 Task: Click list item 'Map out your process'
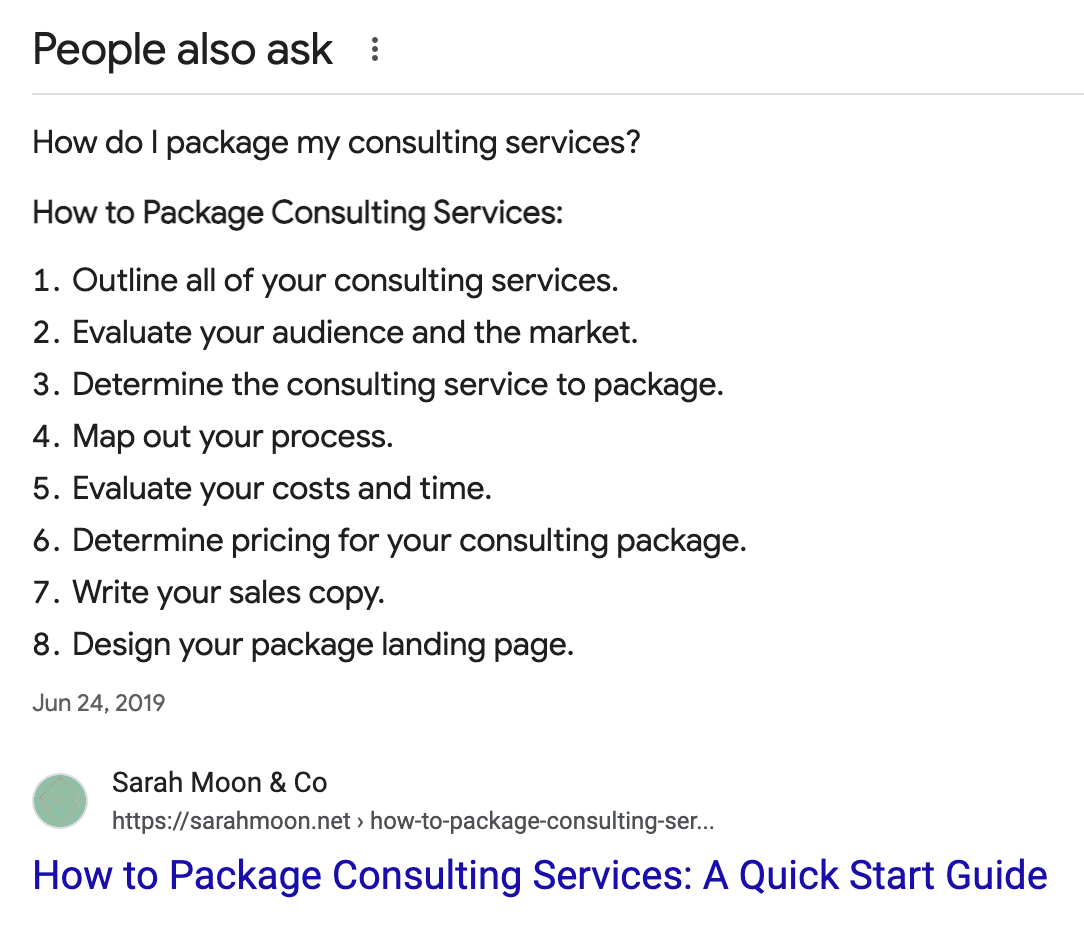click(232, 436)
